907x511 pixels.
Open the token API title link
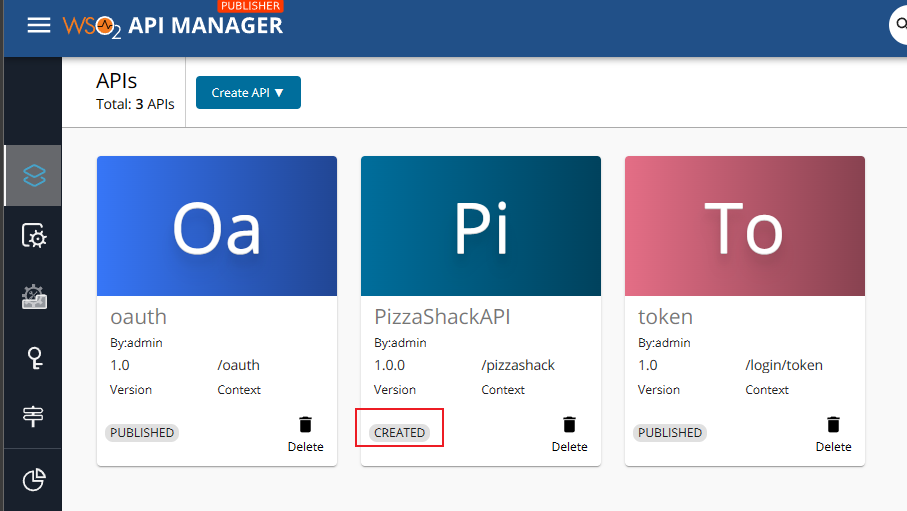[665, 317]
